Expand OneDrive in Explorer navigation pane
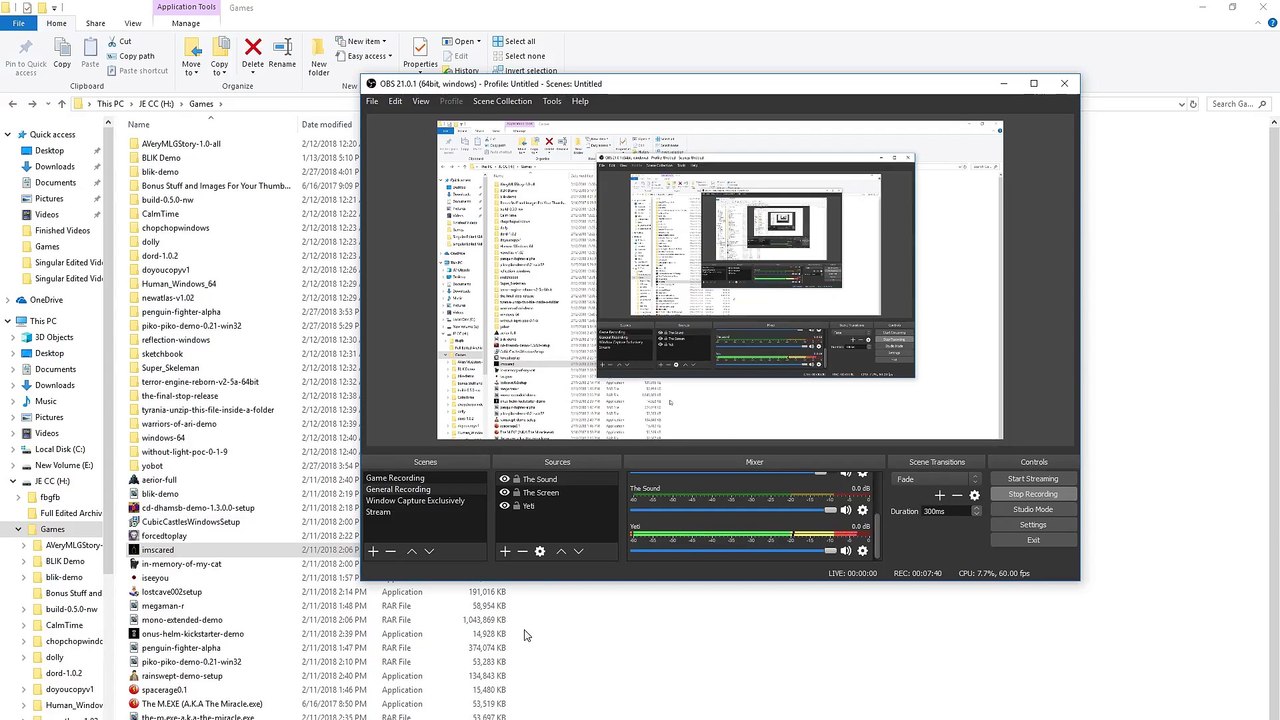 click(x=8, y=300)
